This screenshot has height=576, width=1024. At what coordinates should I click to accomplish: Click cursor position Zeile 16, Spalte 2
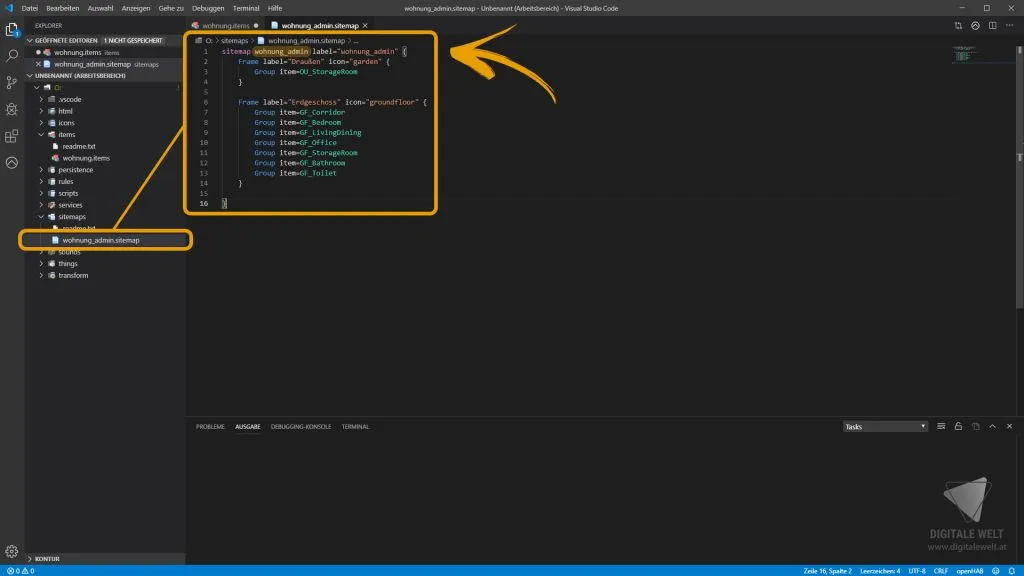(x=827, y=571)
